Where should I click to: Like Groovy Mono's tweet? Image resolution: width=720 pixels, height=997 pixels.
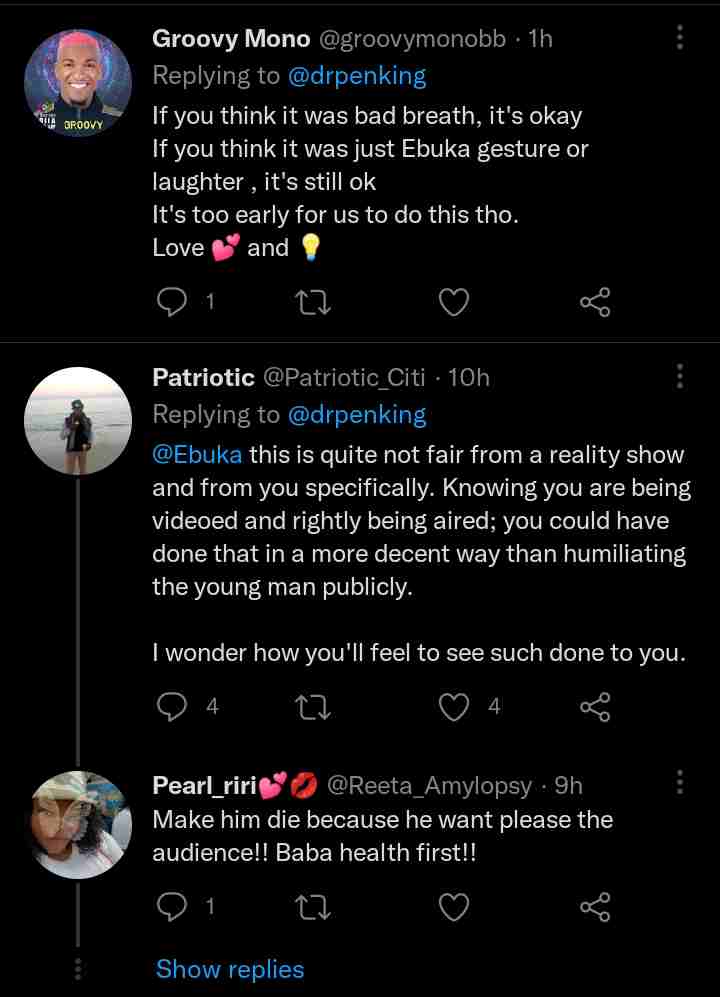(x=455, y=301)
